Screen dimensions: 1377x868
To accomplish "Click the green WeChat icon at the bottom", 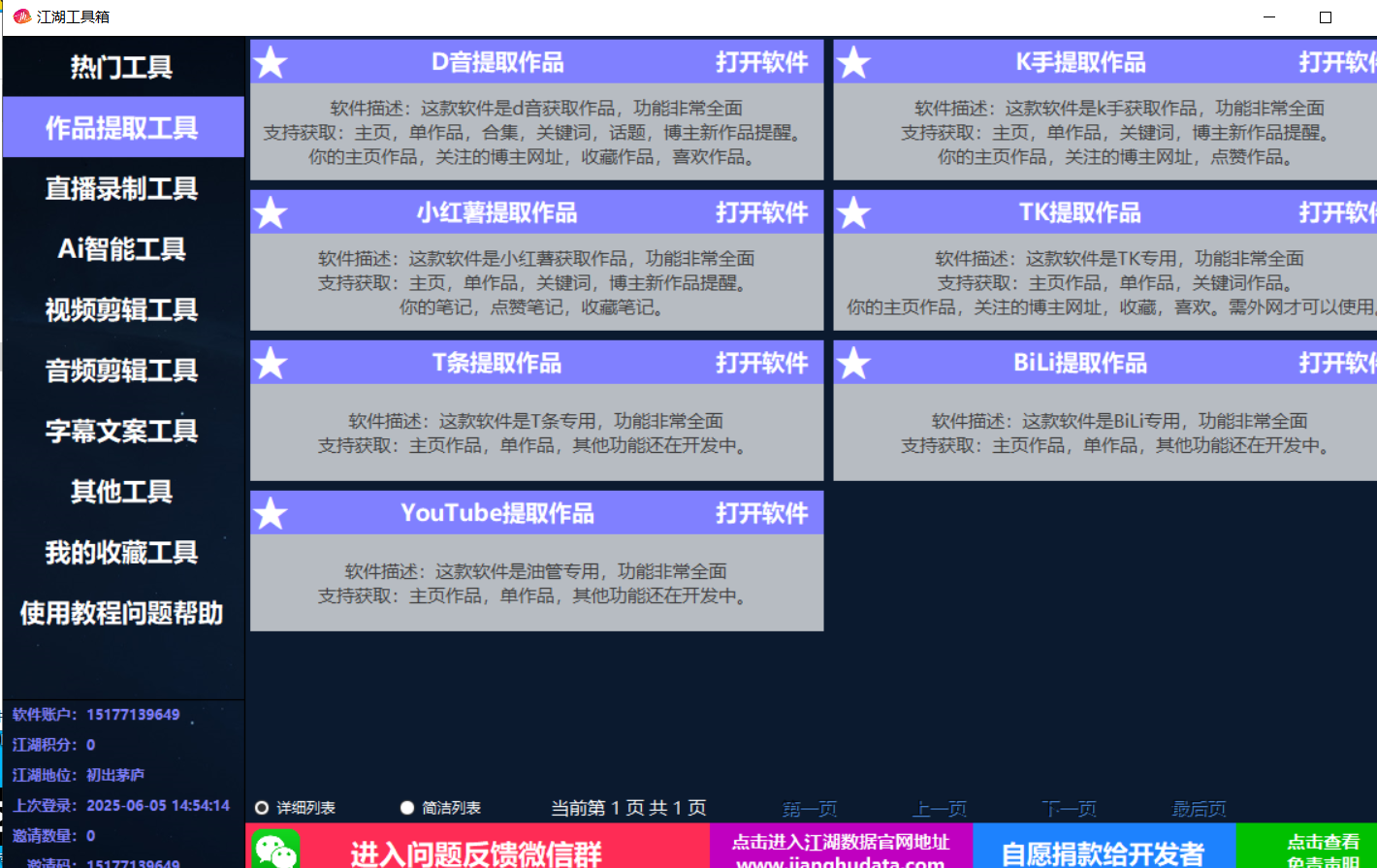I will [276, 850].
